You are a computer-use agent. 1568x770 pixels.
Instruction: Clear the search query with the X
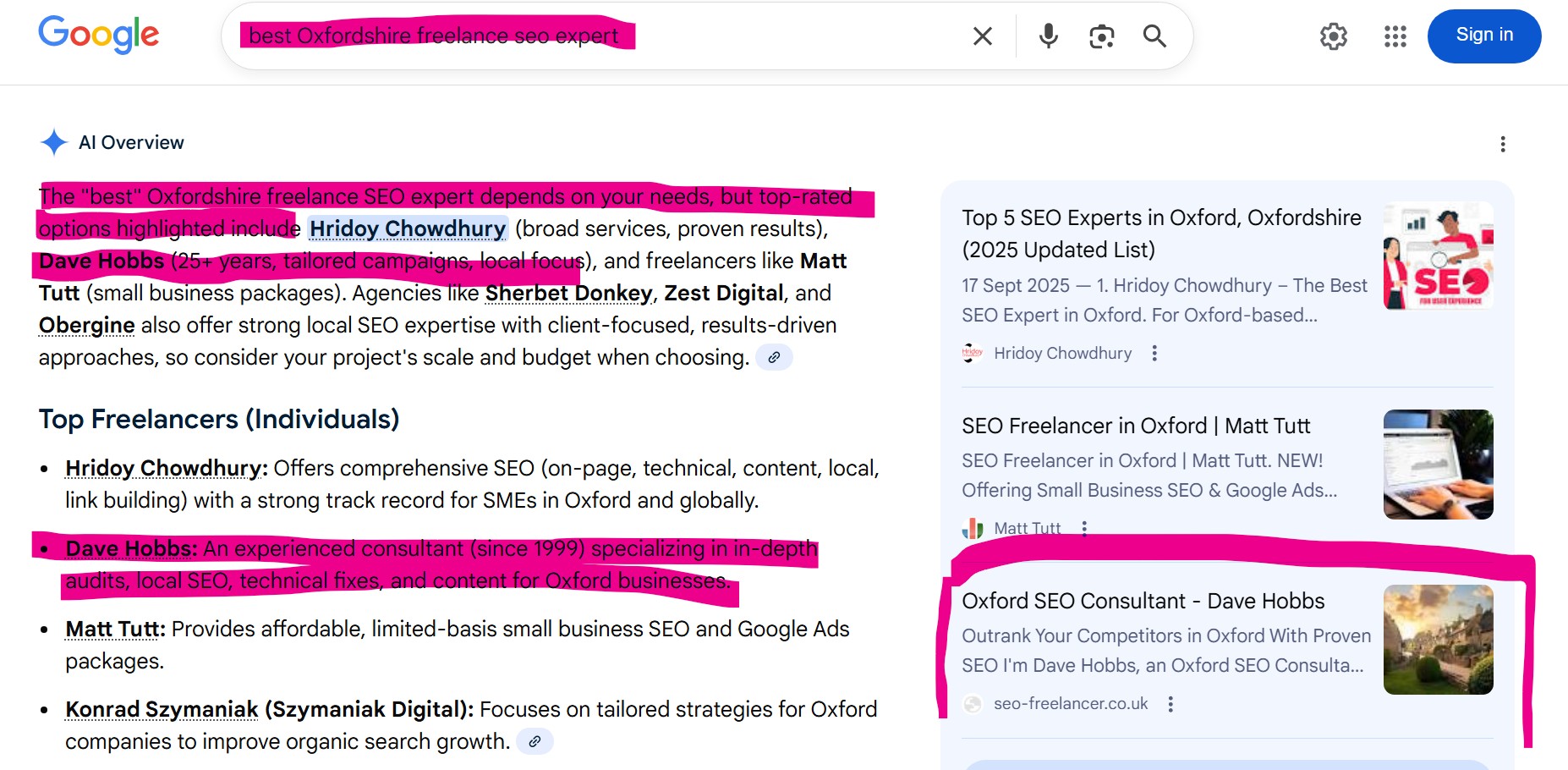click(x=981, y=36)
